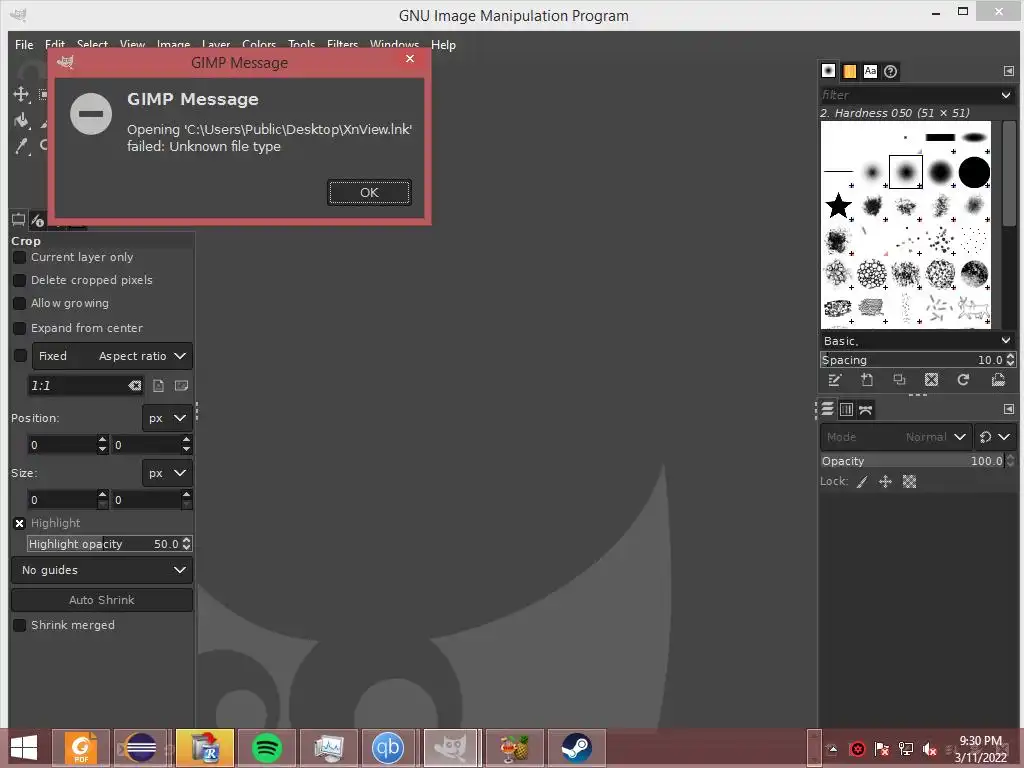The height and width of the screenshot is (768, 1024).
Task: Open the Document History tab icon
Action: pos(891,71)
